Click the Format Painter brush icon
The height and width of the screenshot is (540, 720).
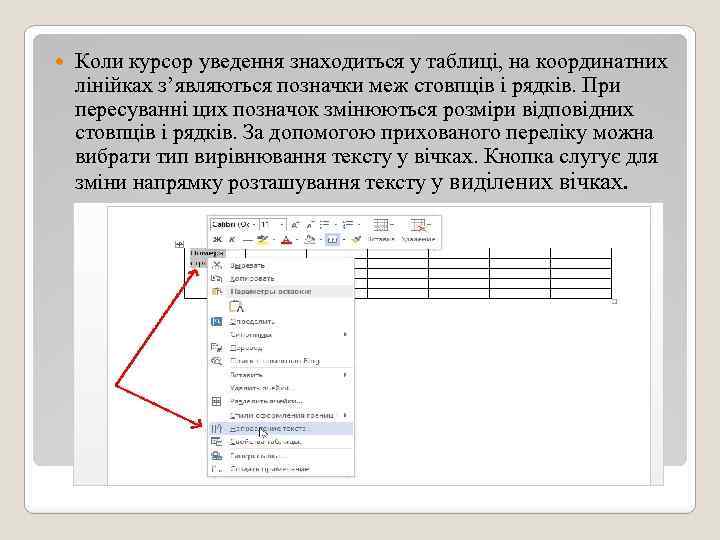click(x=356, y=239)
